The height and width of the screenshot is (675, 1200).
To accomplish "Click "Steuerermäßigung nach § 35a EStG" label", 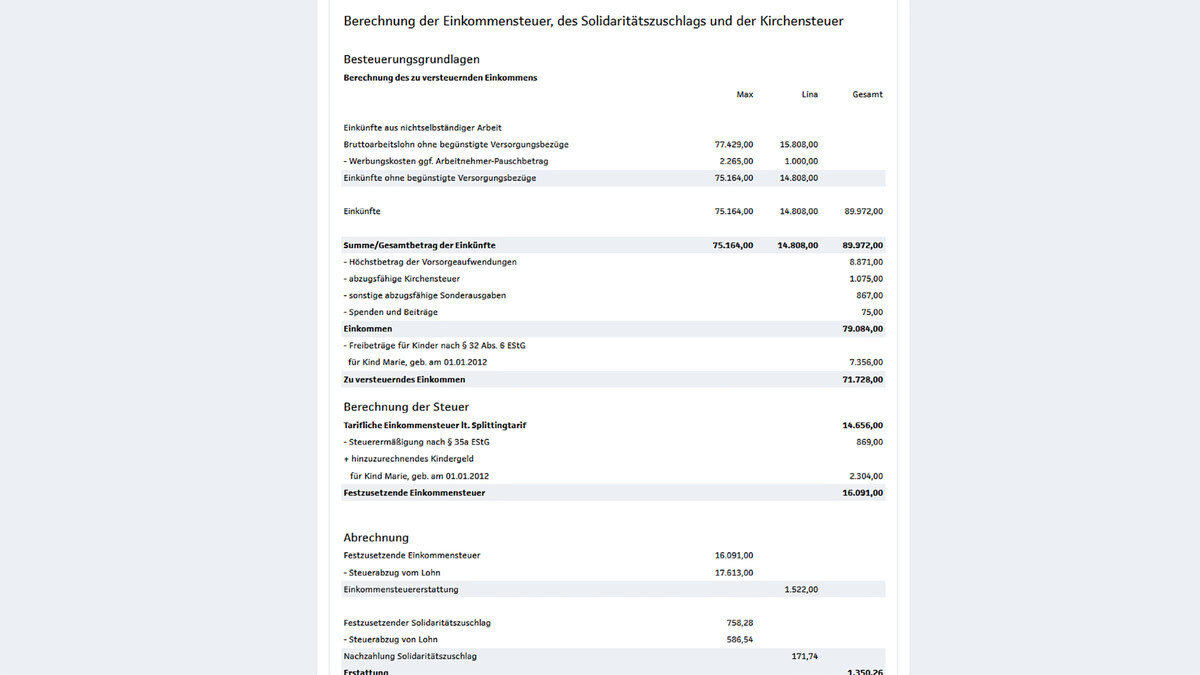I will [x=417, y=442].
